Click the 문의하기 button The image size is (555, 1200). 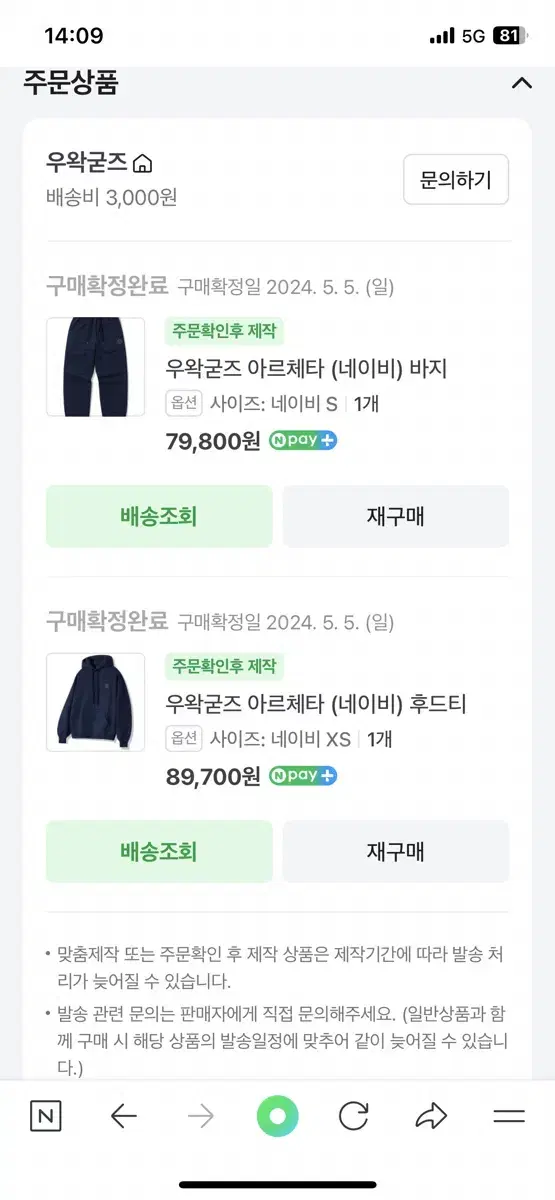[x=456, y=180]
